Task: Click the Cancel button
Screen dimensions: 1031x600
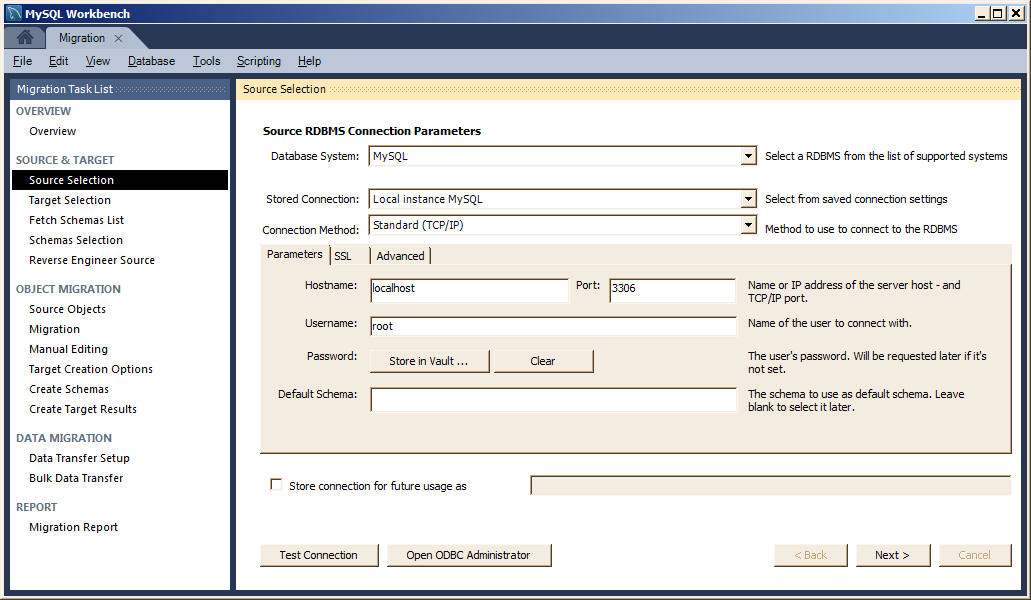Action: [974, 555]
